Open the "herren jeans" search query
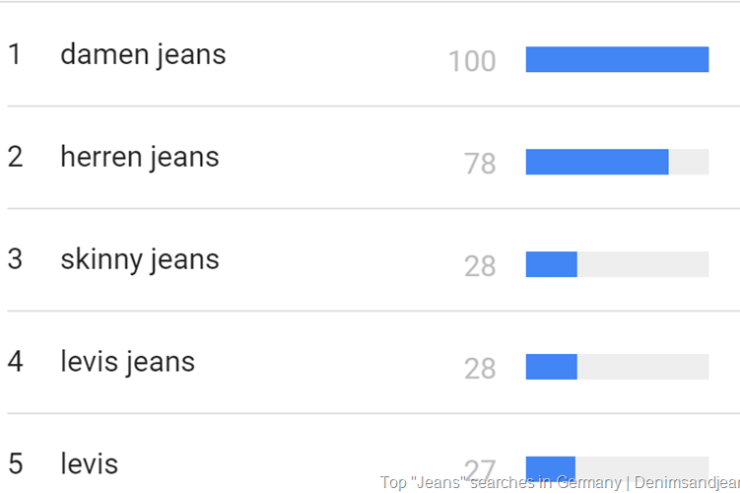Screen dimensions: 740x493 tap(139, 157)
